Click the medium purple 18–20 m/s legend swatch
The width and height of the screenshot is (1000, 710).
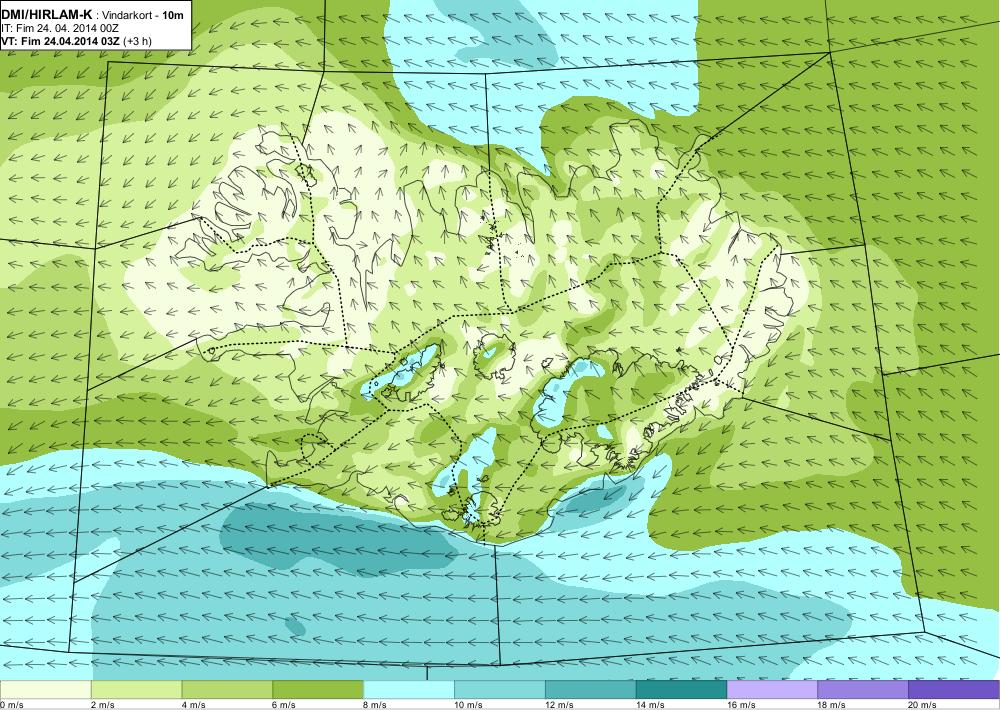(x=863, y=690)
